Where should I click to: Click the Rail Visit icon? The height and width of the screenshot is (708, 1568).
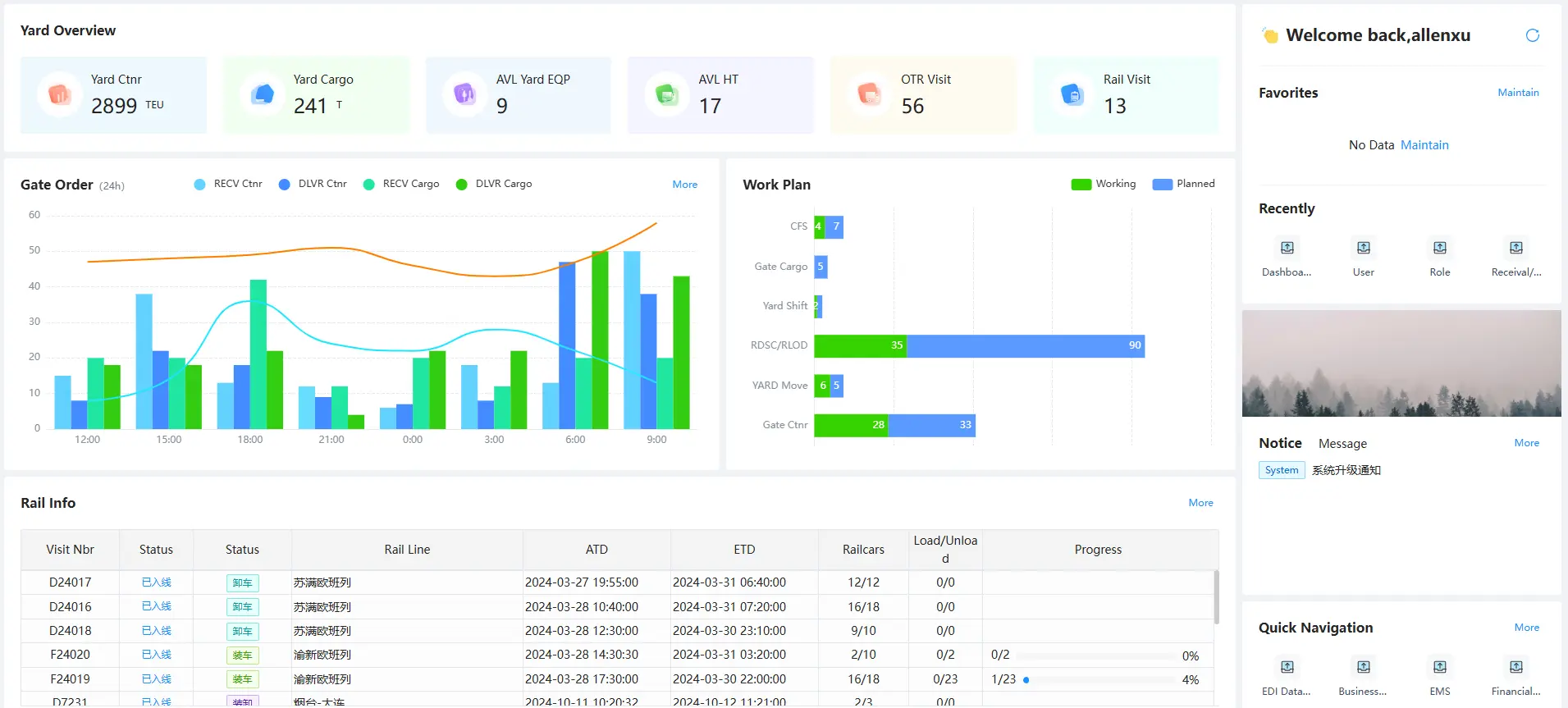pyautogui.click(x=1072, y=94)
